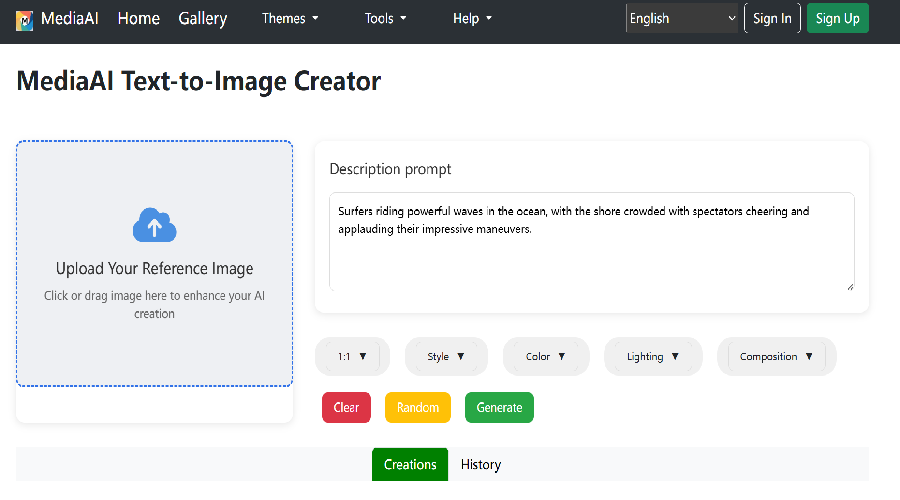
Task: Click the 'Click or drag image here' hint text
Action: pos(154,304)
